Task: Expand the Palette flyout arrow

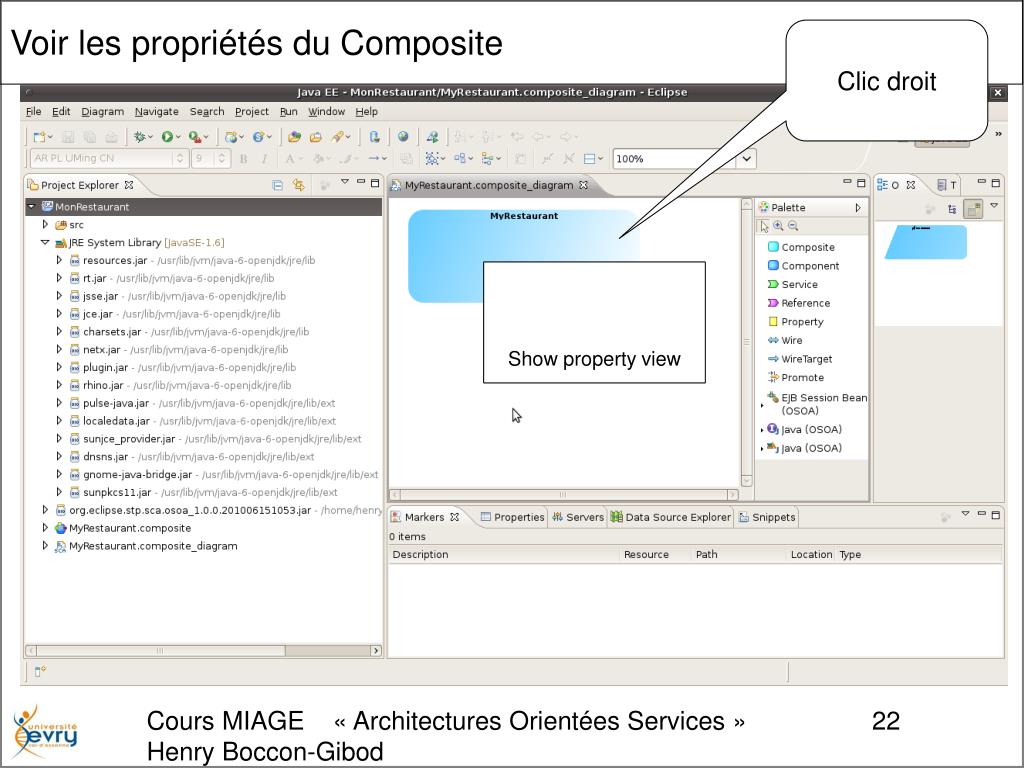Action: coord(858,208)
